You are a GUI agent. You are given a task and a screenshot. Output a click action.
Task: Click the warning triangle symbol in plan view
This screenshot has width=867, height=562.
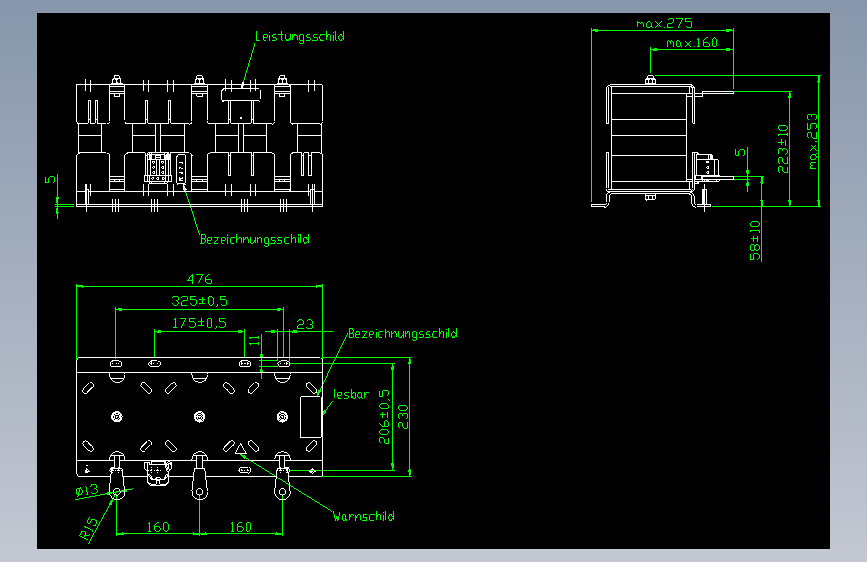pos(241,449)
